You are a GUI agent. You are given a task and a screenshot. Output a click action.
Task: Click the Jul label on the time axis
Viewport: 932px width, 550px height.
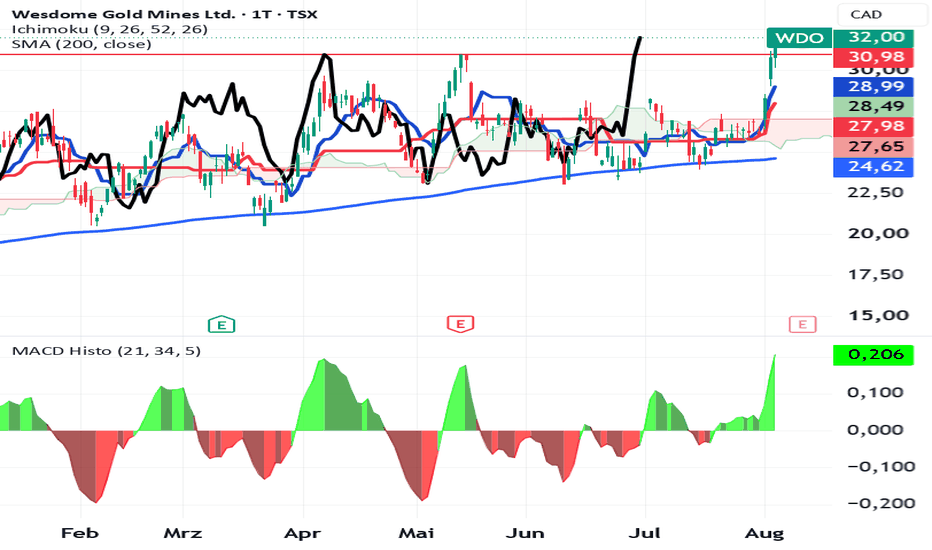tap(645, 533)
